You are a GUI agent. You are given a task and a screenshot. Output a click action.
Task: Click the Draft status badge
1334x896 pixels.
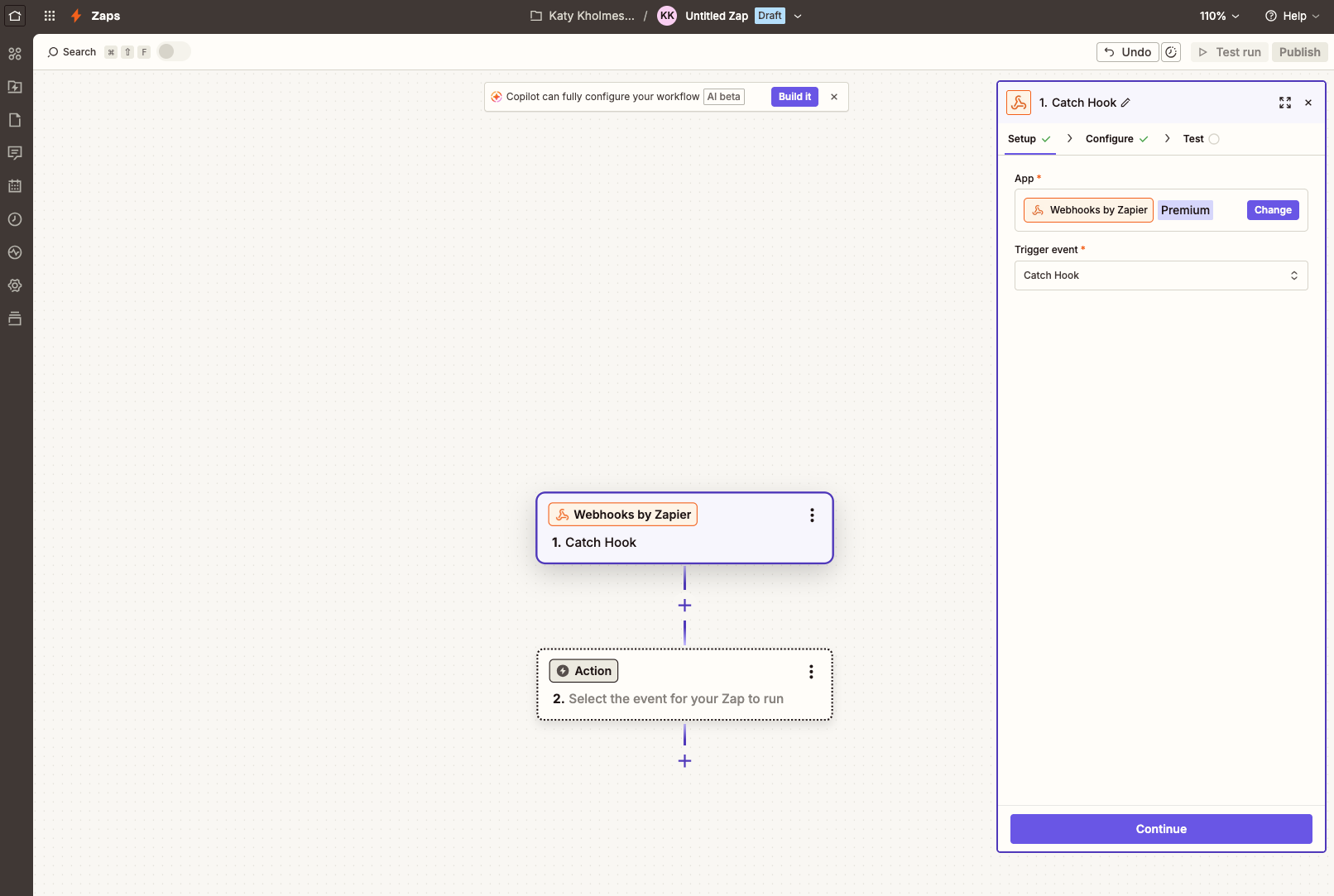tap(770, 16)
